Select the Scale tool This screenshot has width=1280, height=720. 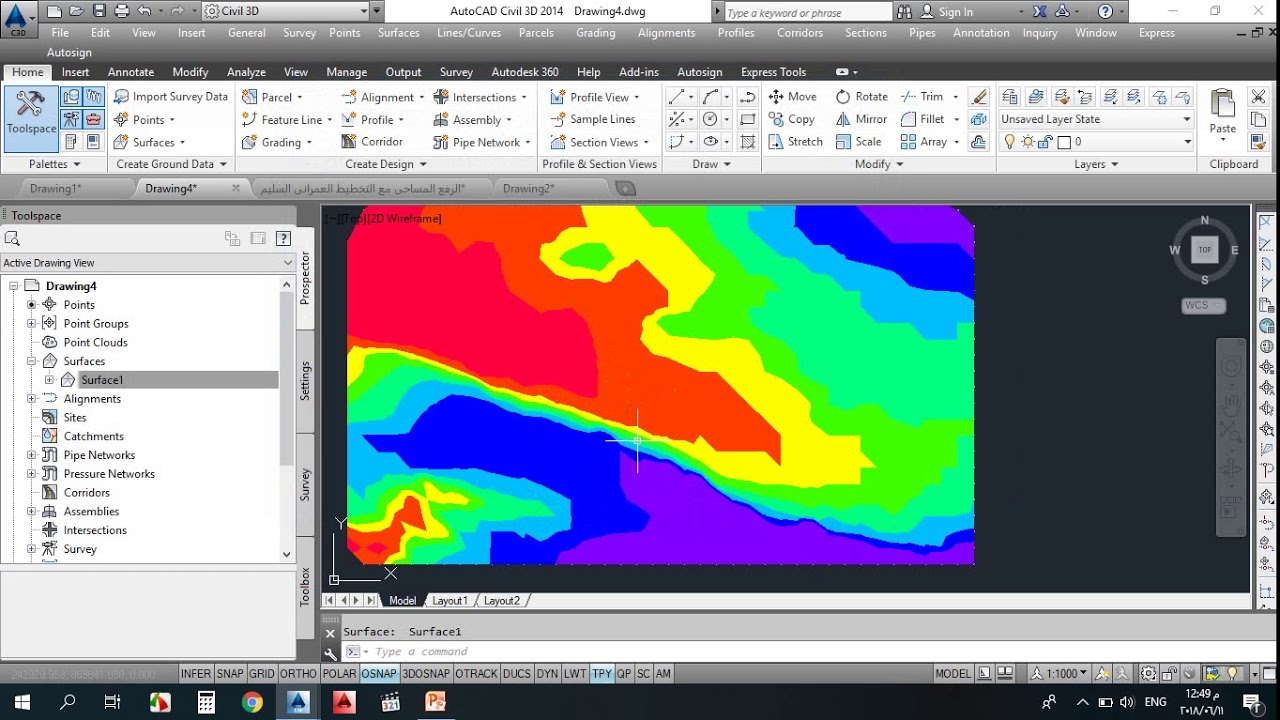(858, 141)
